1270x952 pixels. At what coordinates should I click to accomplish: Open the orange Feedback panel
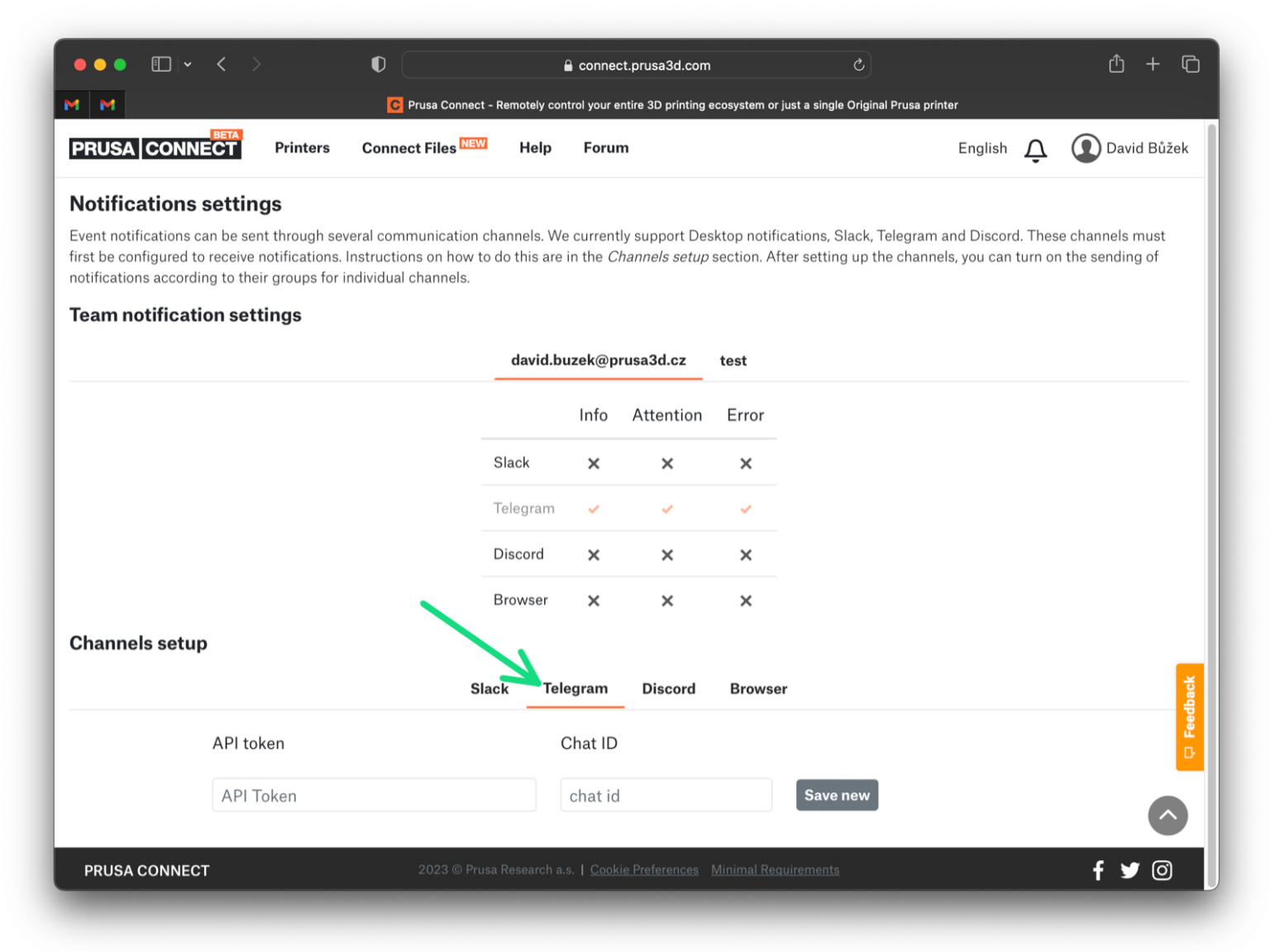tap(1190, 716)
